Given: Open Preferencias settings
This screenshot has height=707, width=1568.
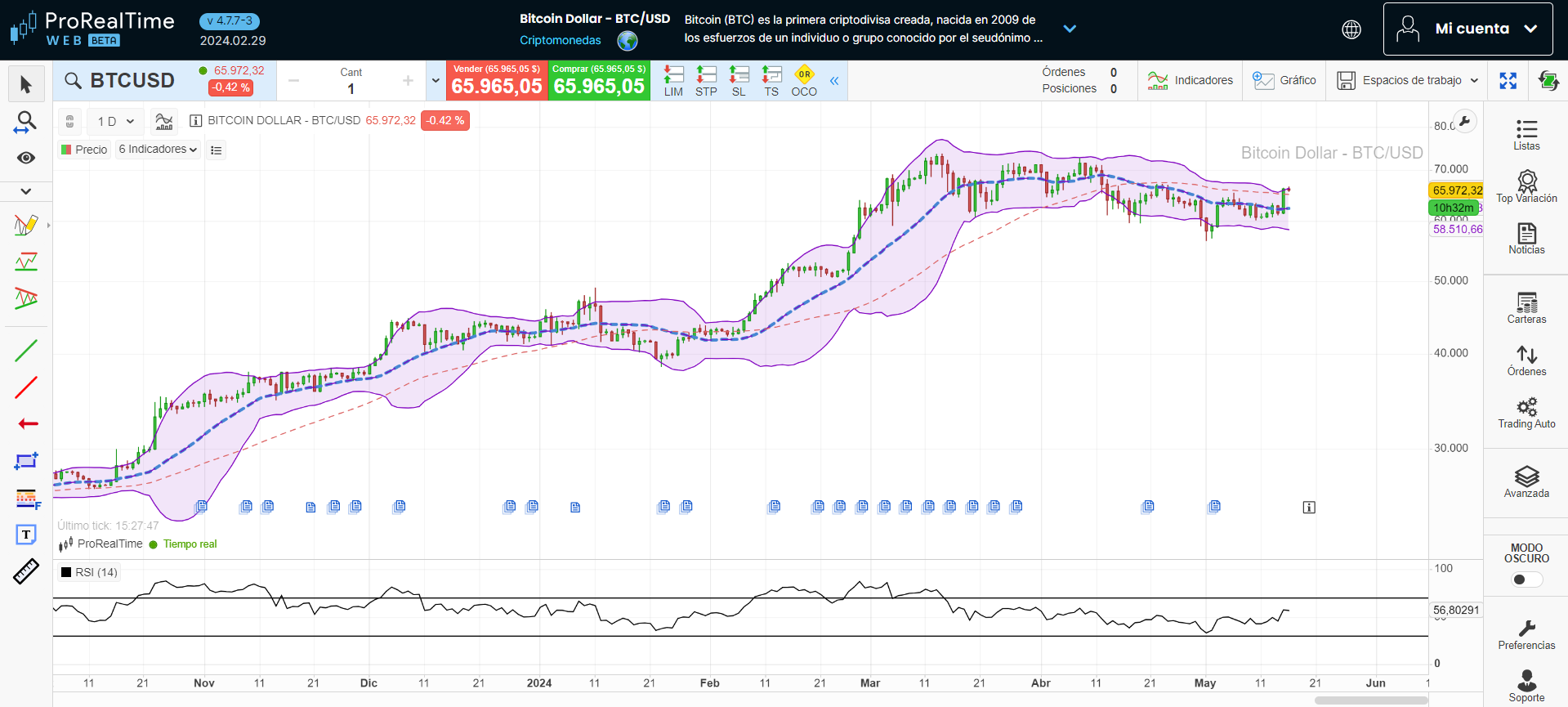Looking at the screenshot, I should click(1526, 634).
